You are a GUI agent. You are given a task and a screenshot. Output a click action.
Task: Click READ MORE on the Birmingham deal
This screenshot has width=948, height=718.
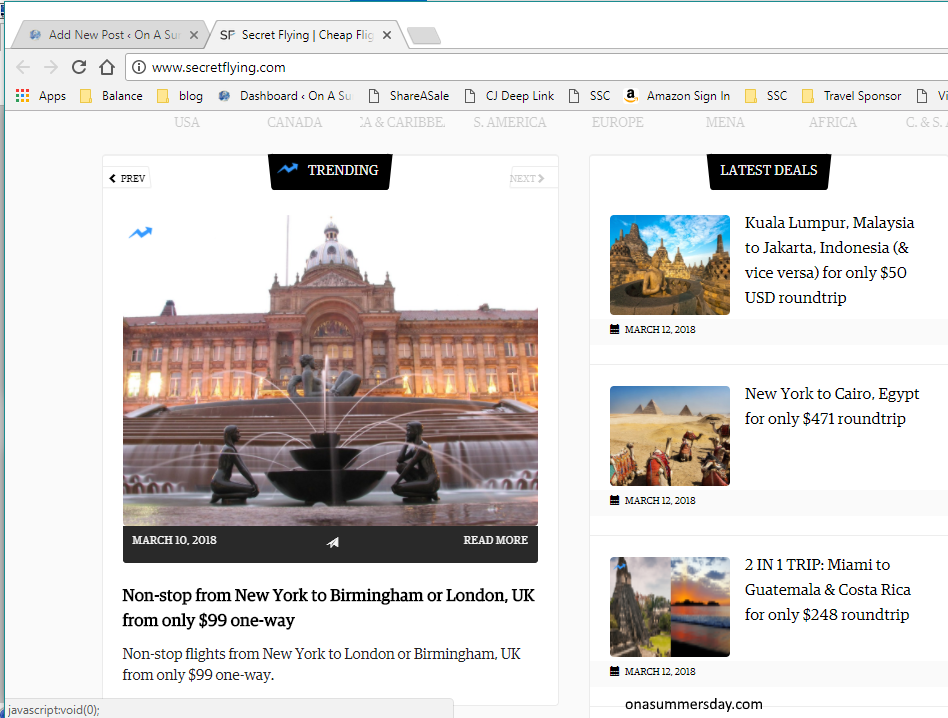495,540
